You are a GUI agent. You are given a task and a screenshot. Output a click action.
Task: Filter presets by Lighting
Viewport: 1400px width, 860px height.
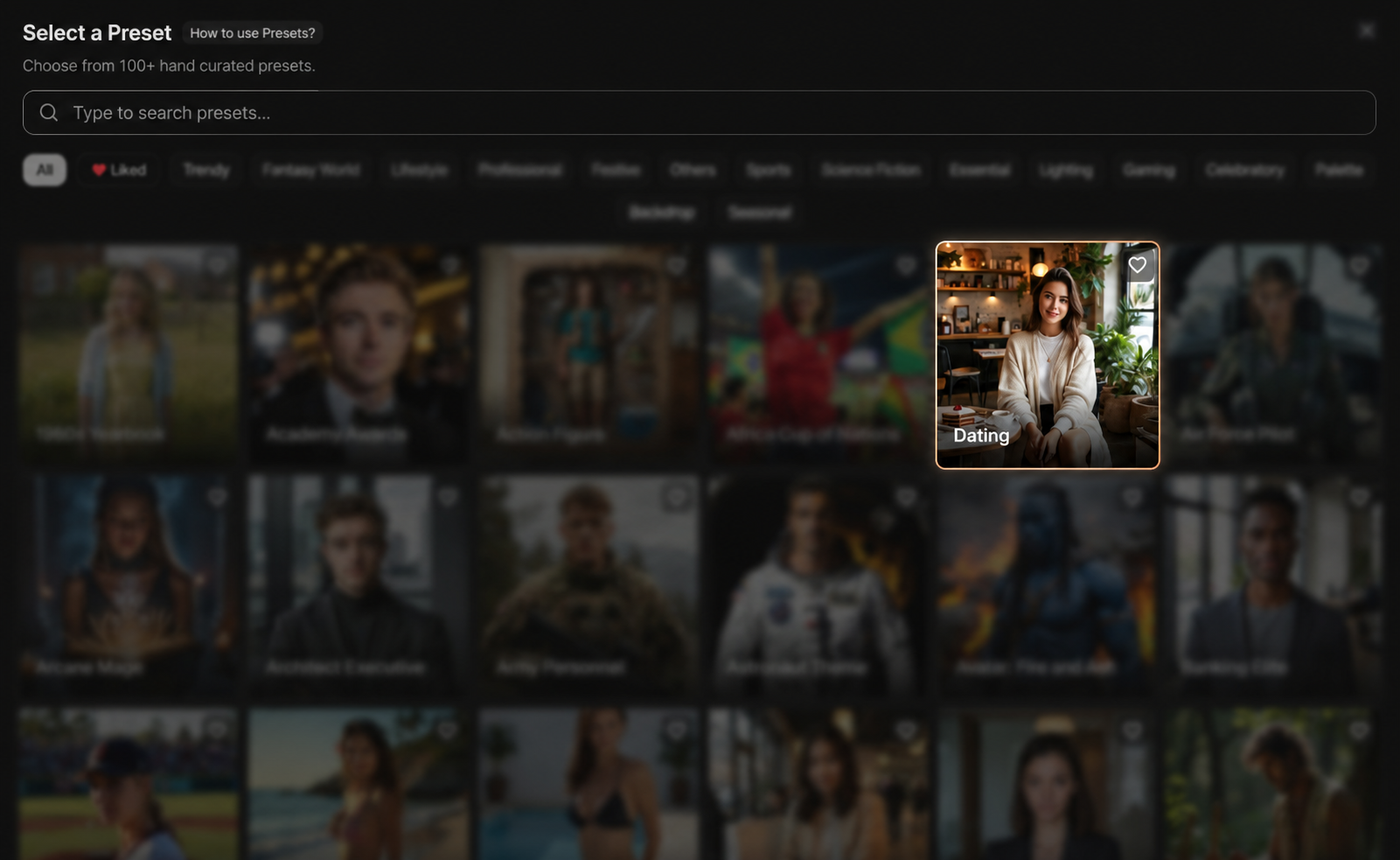click(x=1066, y=170)
